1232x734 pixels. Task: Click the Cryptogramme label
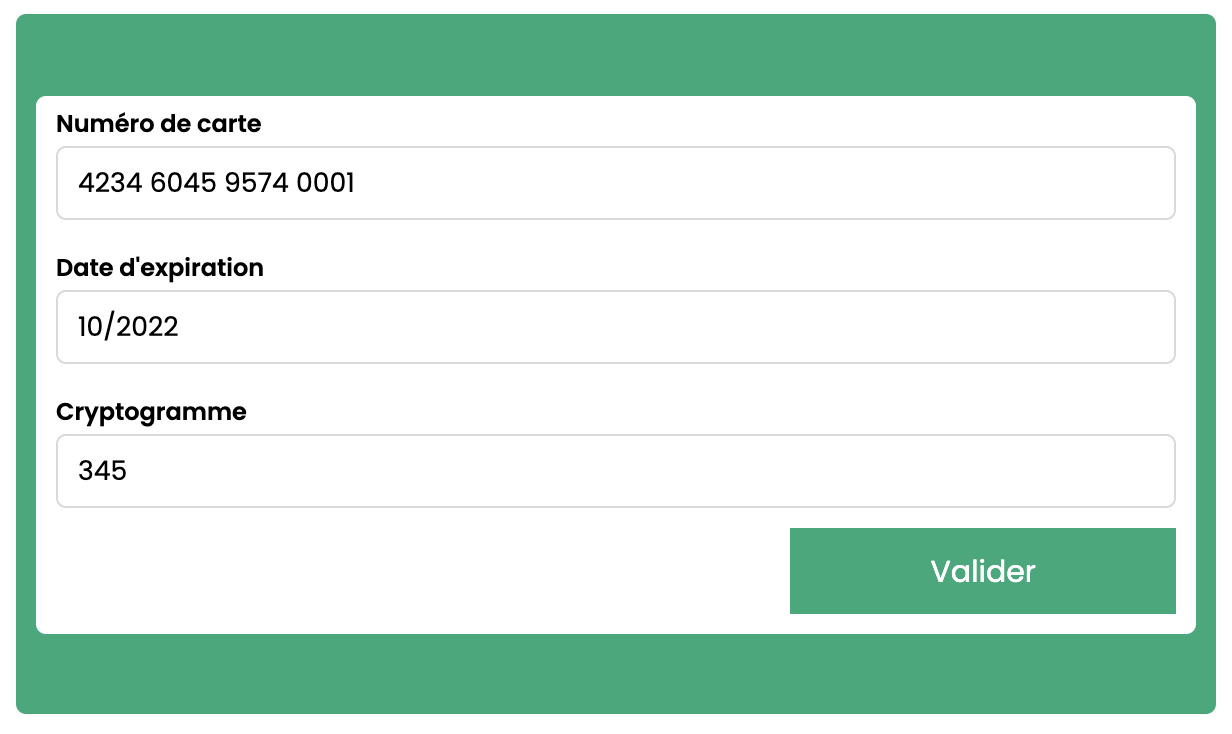click(x=152, y=411)
